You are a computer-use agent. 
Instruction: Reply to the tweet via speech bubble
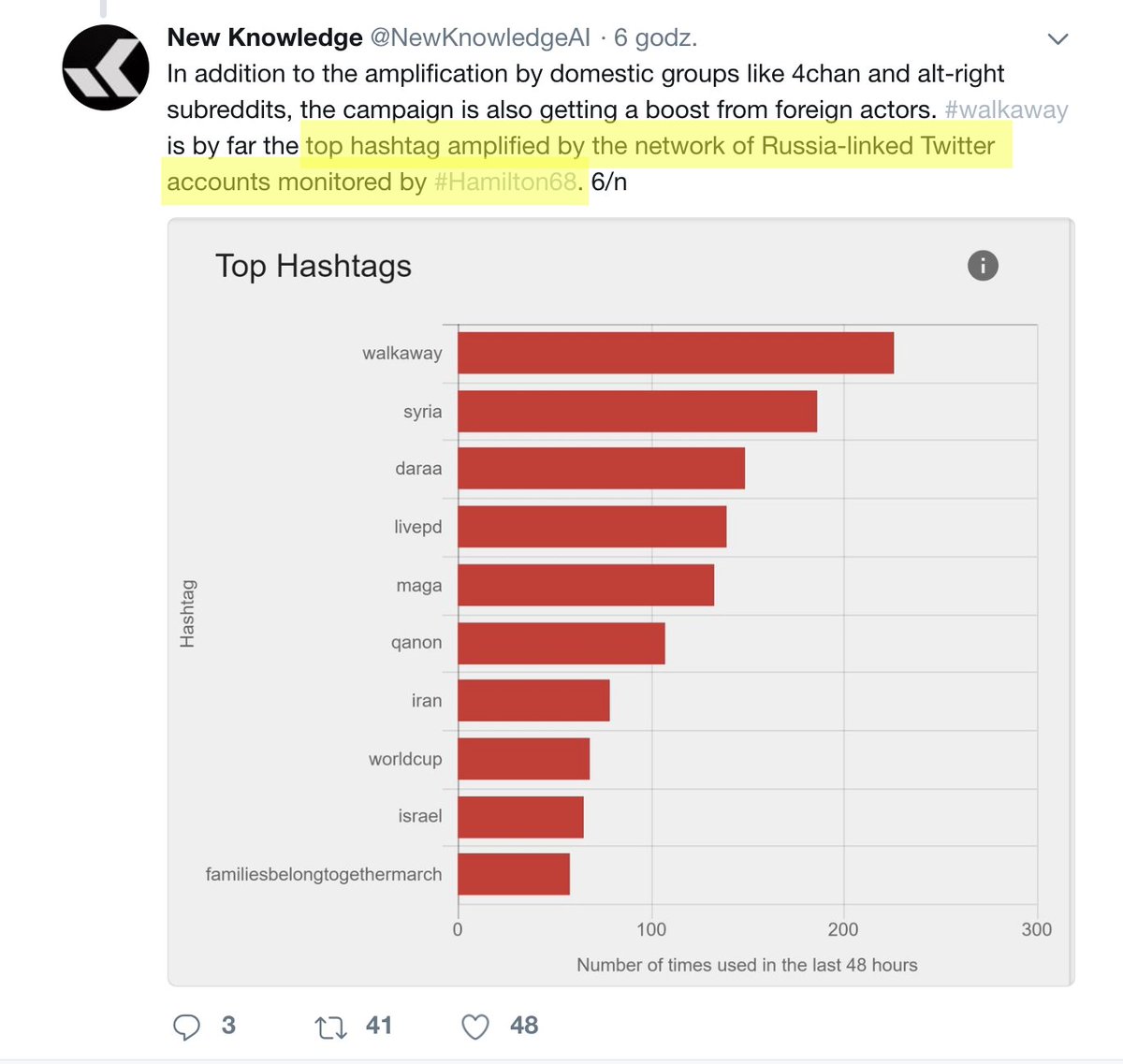tap(187, 1027)
